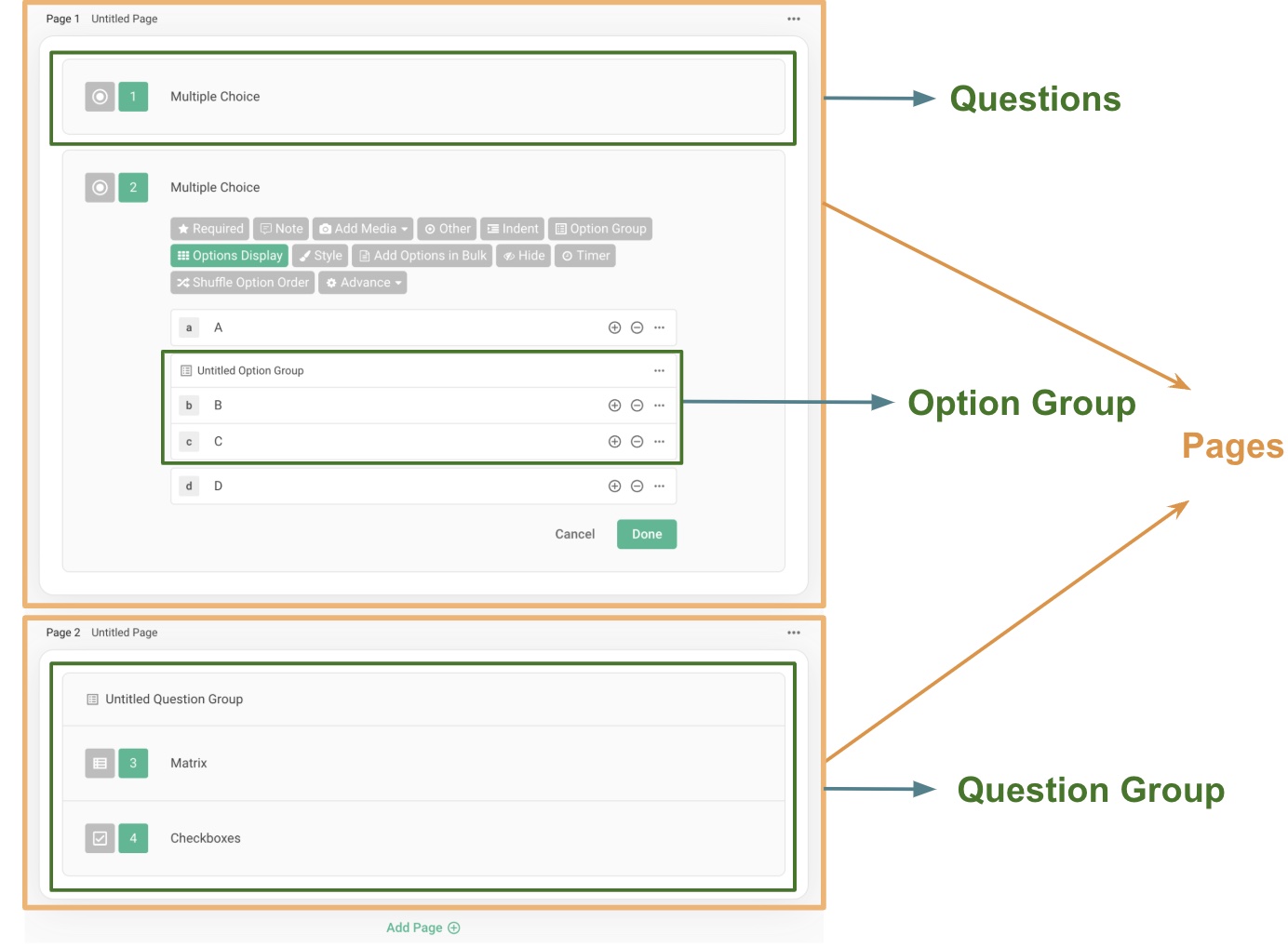Viewport: 1288px width, 947px height.
Task: Click the Checkboxes question type icon
Action: tap(100, 837)
